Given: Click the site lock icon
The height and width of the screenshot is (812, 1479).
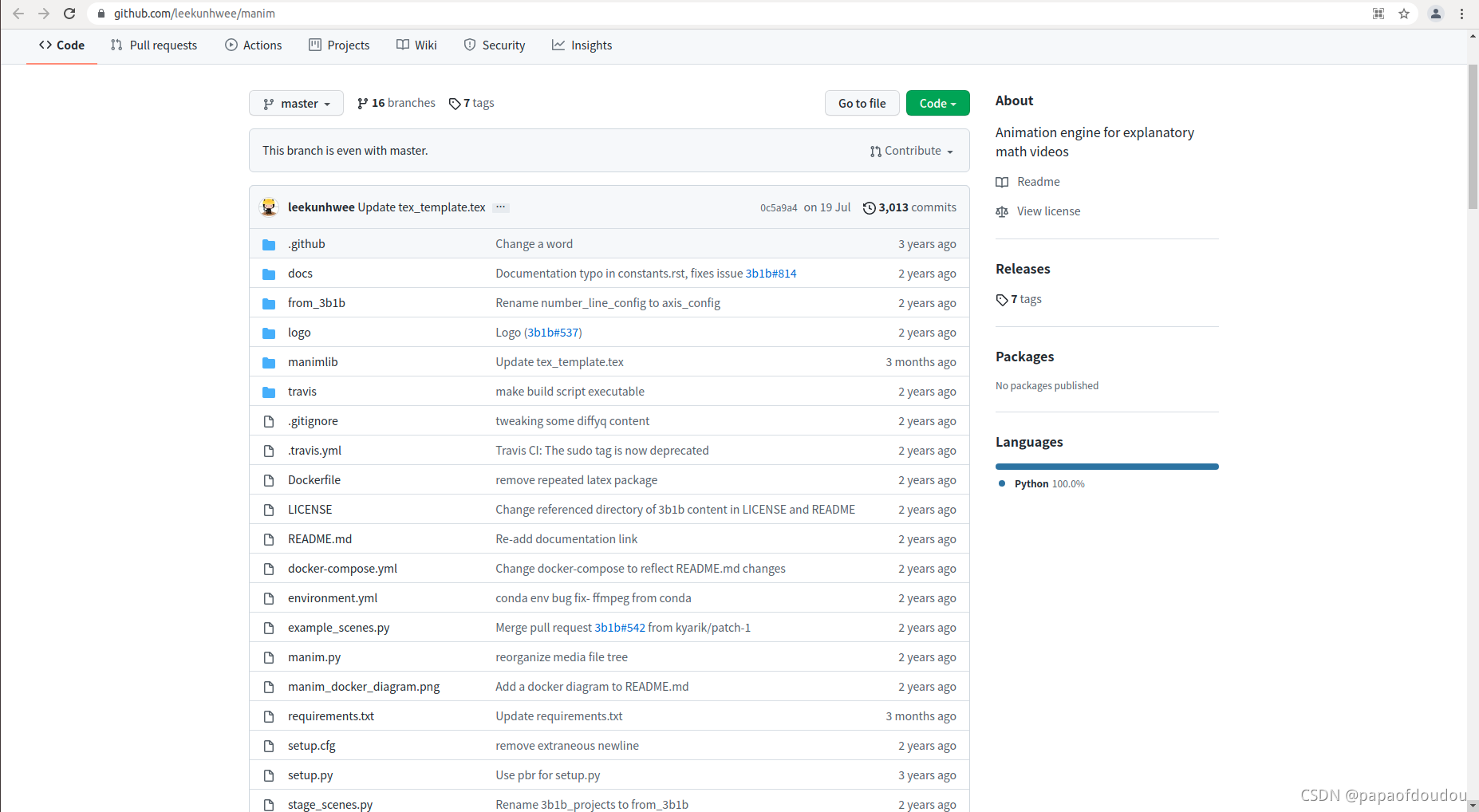Looking at the screenshot, I should point(101,14).
